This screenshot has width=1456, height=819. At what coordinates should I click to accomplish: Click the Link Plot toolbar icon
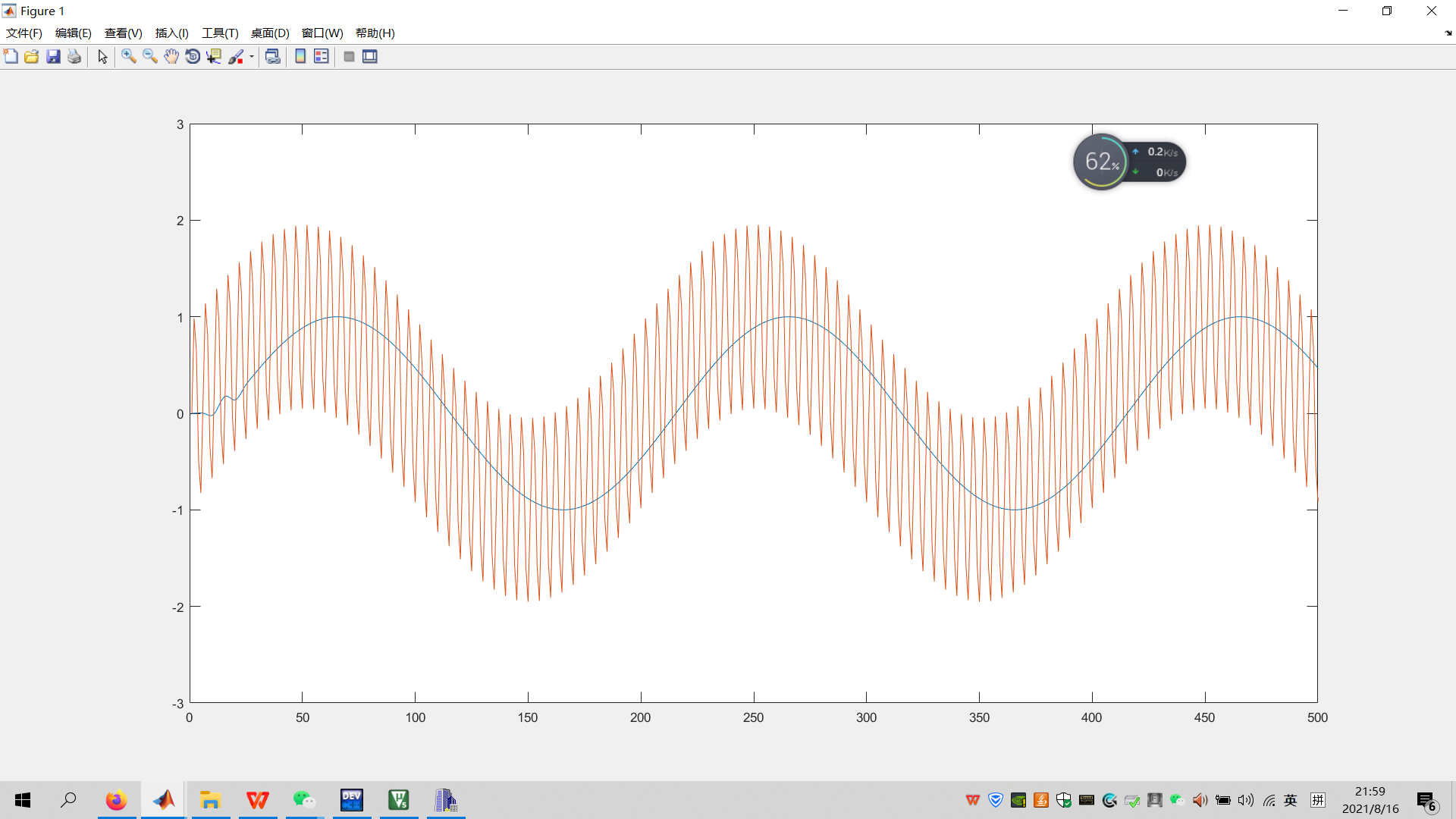pos(273,57)
